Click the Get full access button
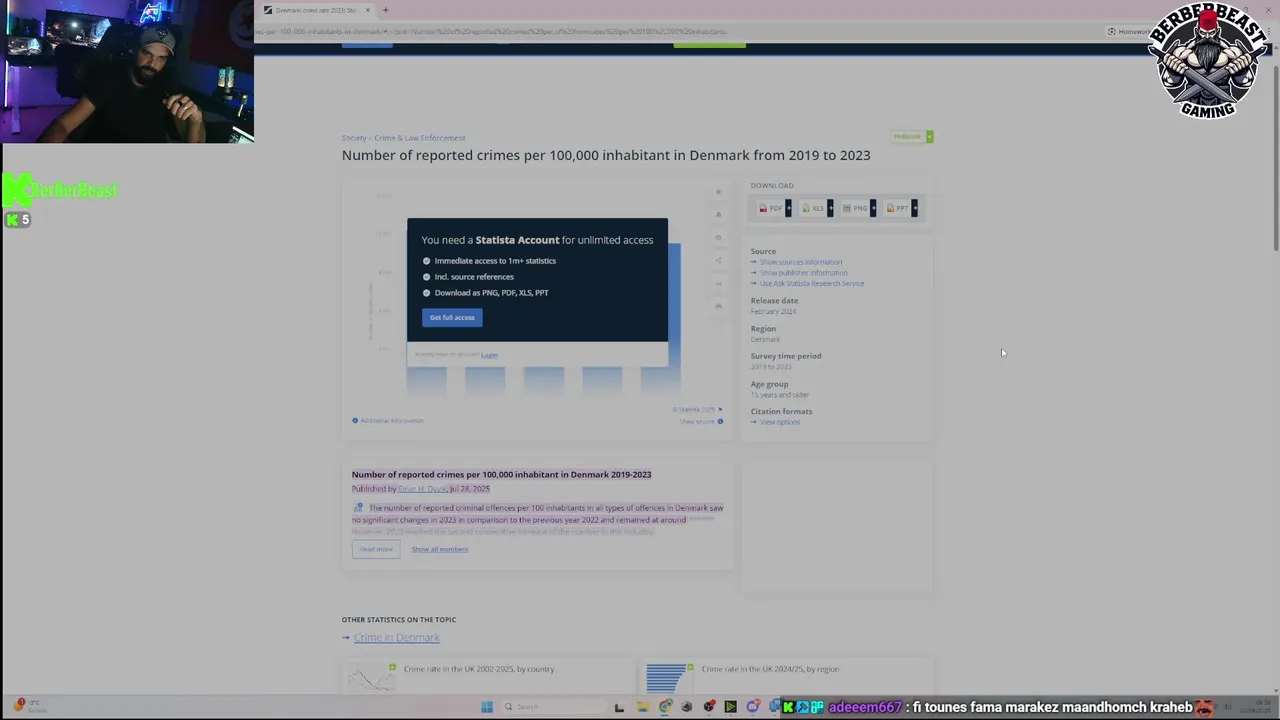 (452, 317)
